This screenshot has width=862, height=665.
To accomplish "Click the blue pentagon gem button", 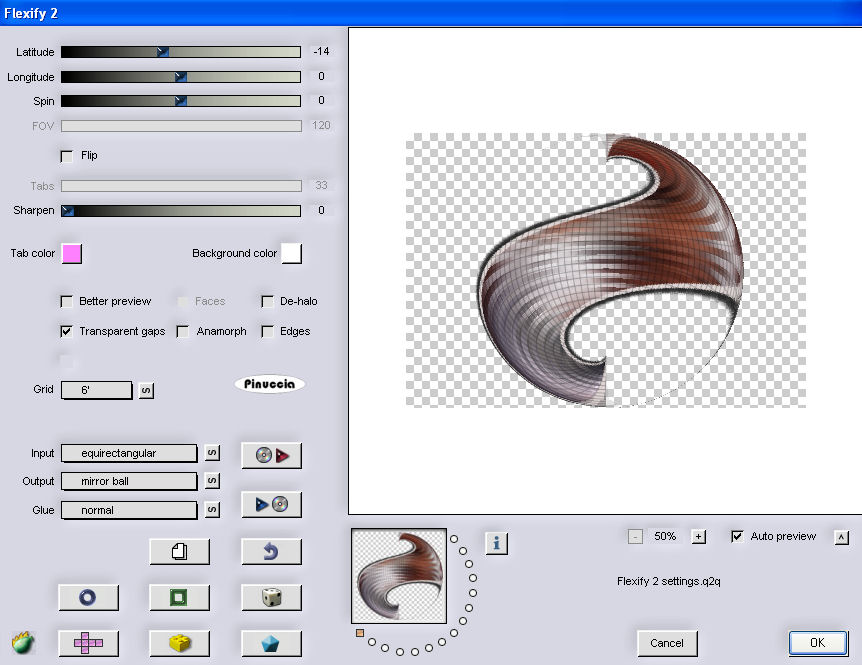I will [272, 643].
